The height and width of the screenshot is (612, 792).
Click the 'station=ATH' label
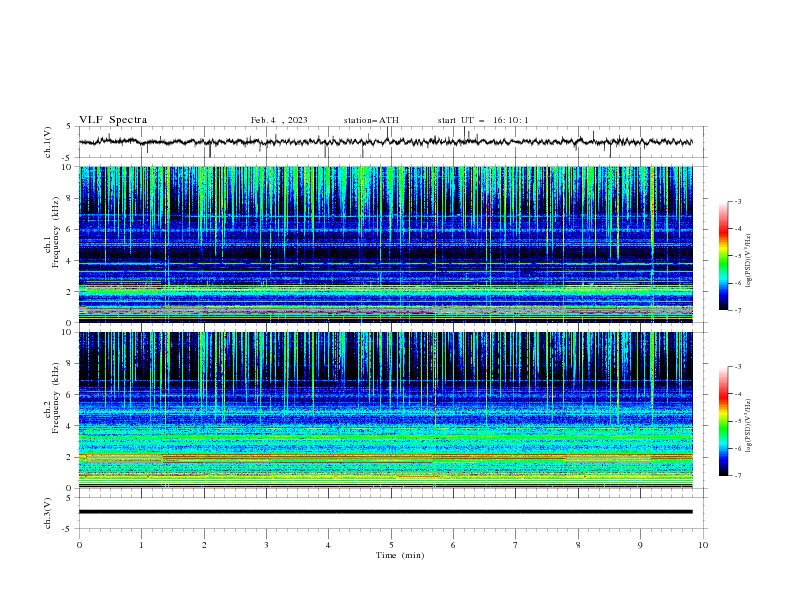point(371,120)
